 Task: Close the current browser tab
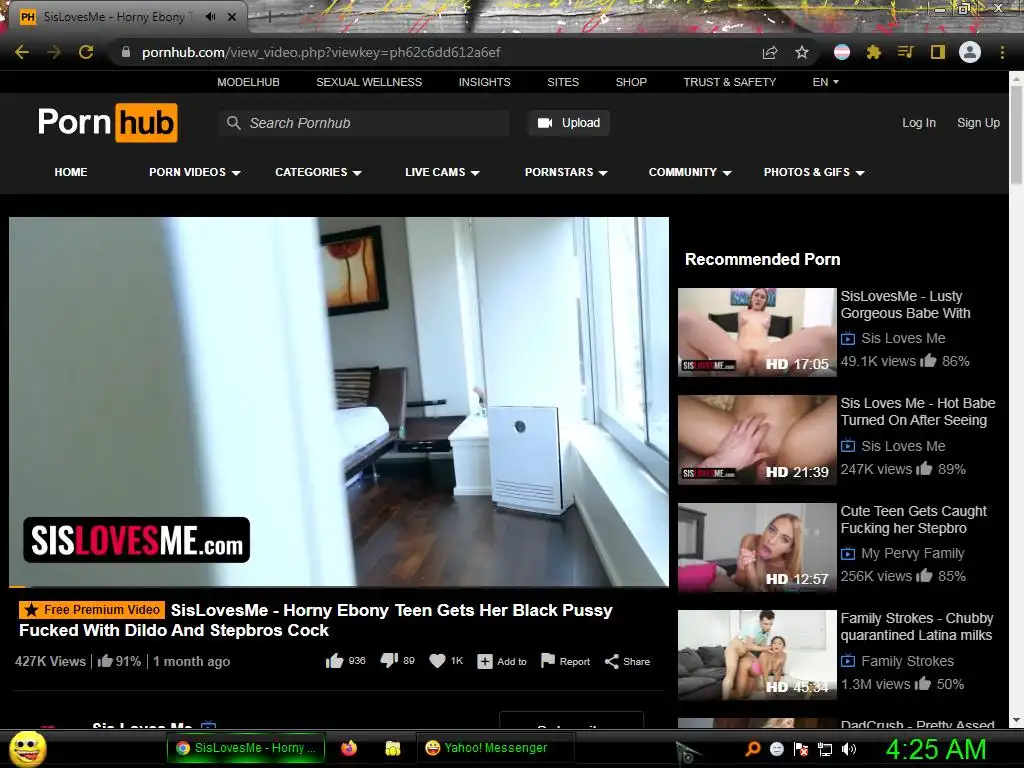232,17
